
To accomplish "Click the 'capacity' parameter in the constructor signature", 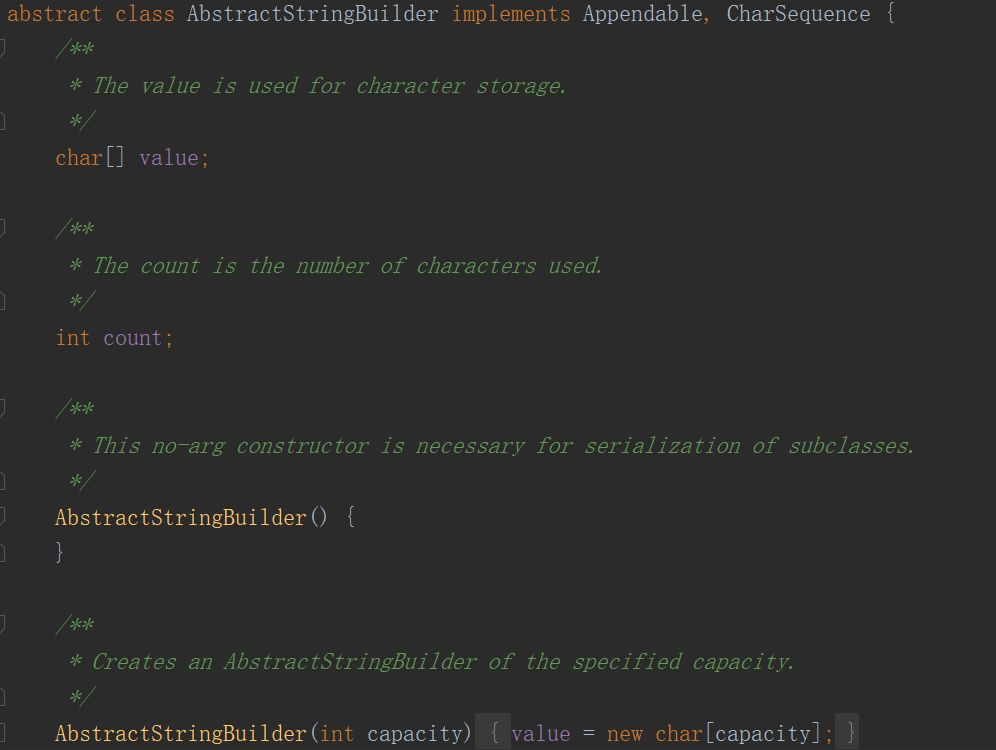I will [x=415, y=733].
